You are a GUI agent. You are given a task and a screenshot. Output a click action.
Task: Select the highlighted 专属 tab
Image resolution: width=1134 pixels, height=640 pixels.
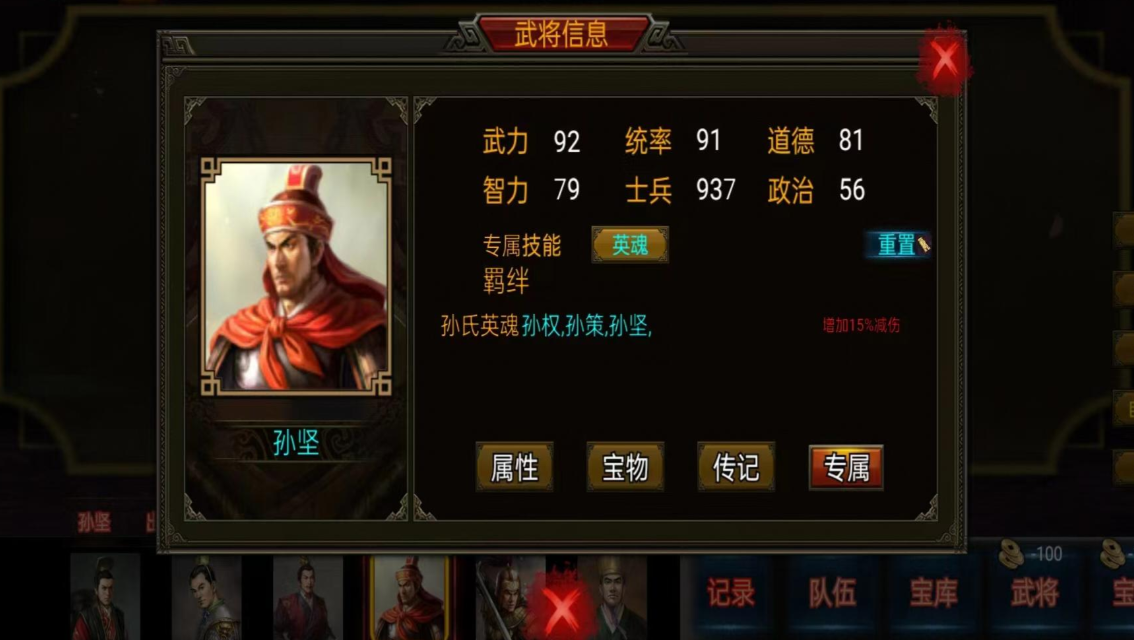click(x=846, y=467)
